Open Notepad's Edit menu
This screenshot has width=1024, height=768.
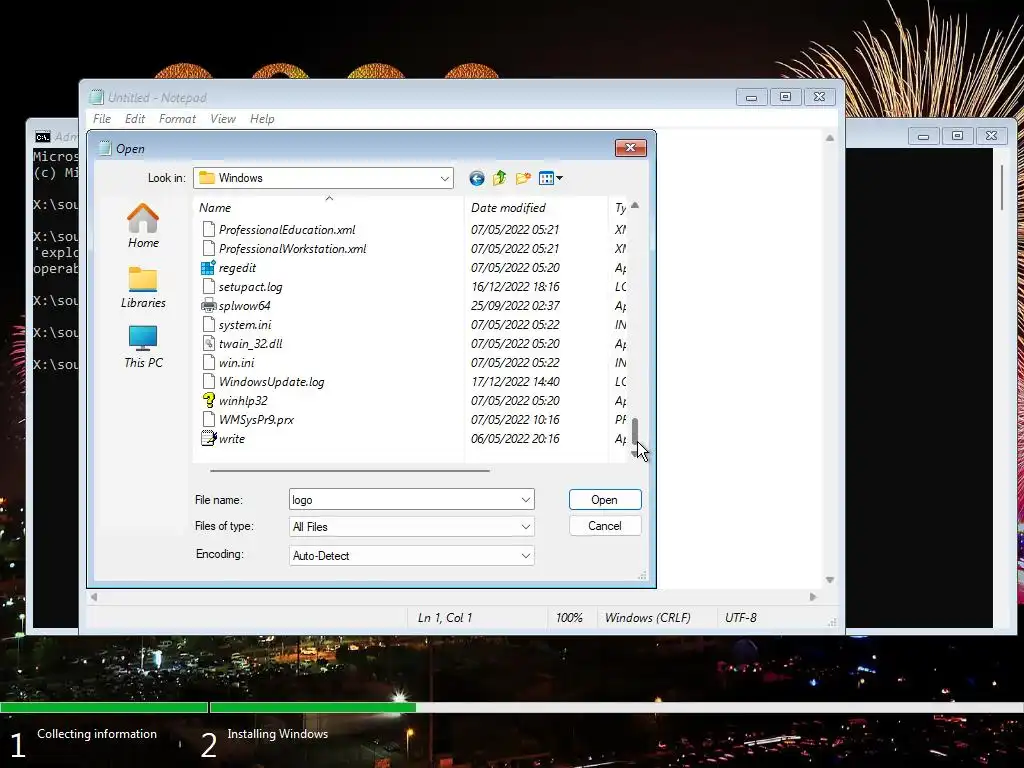(135, 119)
